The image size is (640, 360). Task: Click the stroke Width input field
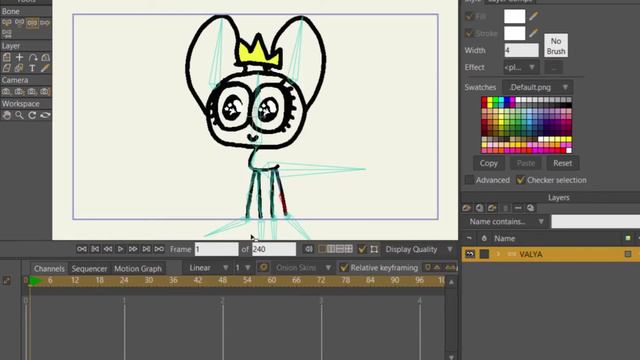click(x=521, y=50)
